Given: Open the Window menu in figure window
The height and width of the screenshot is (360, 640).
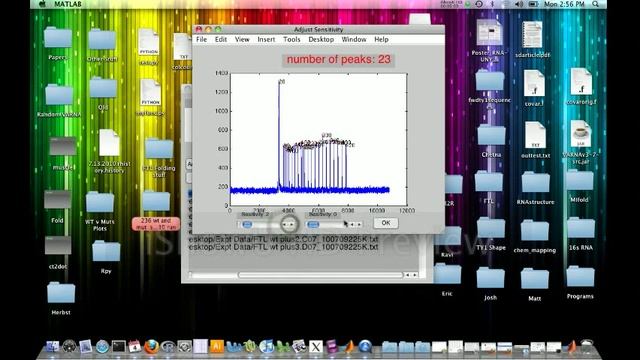Looking at the screenshot, I should 354,39.
